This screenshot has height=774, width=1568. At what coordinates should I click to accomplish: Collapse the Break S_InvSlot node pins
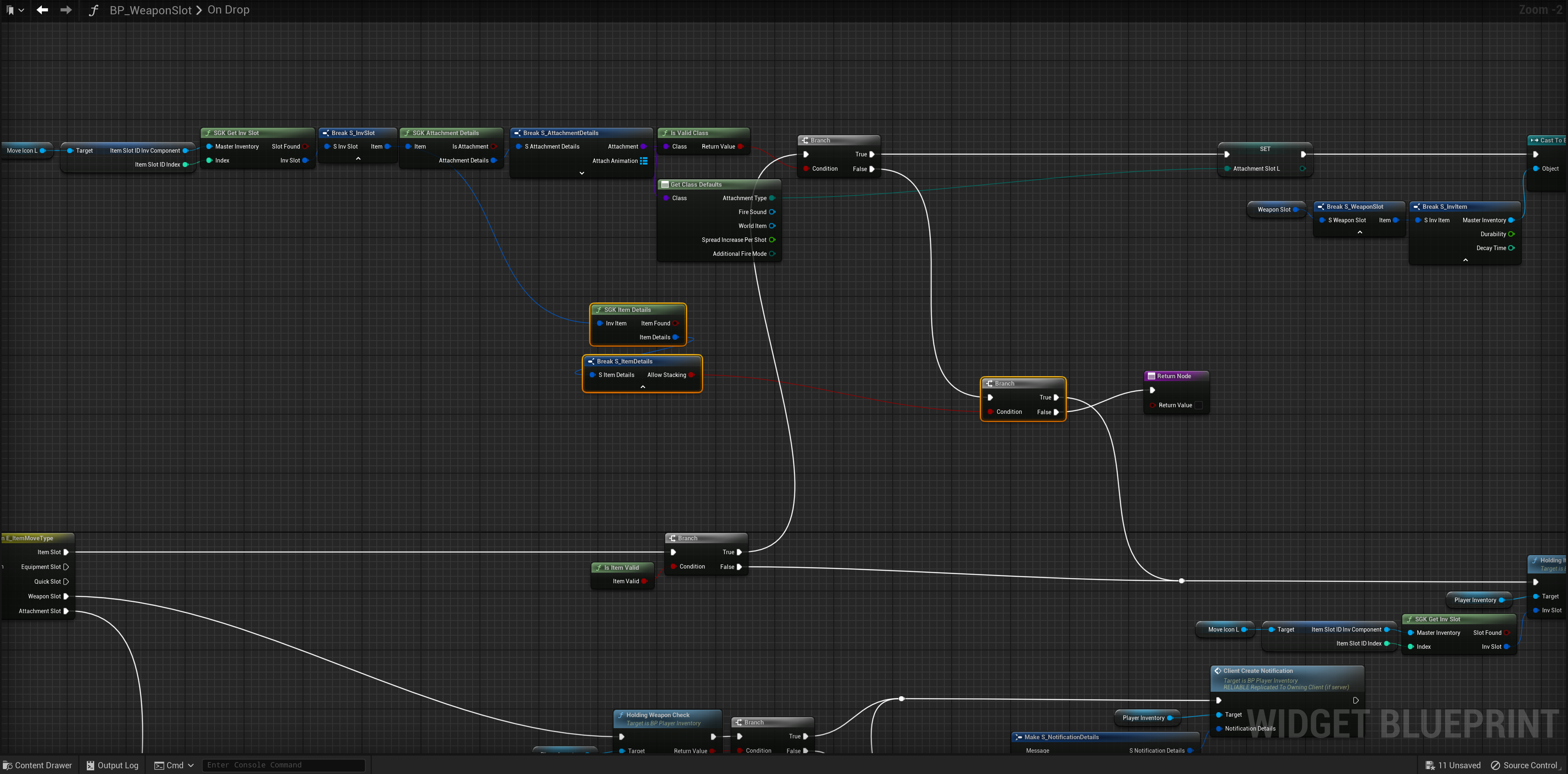coord(358,159)
